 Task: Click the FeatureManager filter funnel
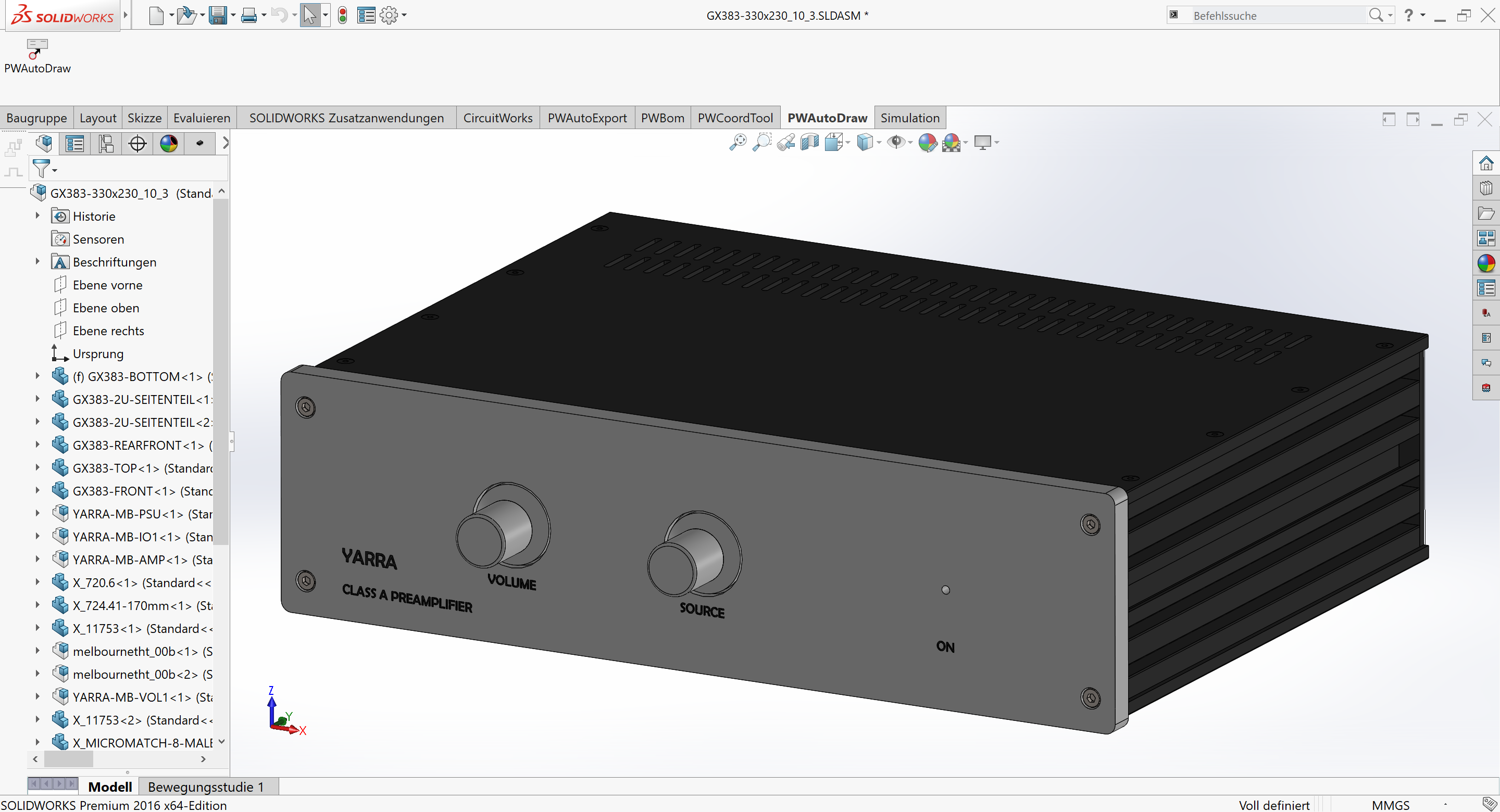[41, 169]
